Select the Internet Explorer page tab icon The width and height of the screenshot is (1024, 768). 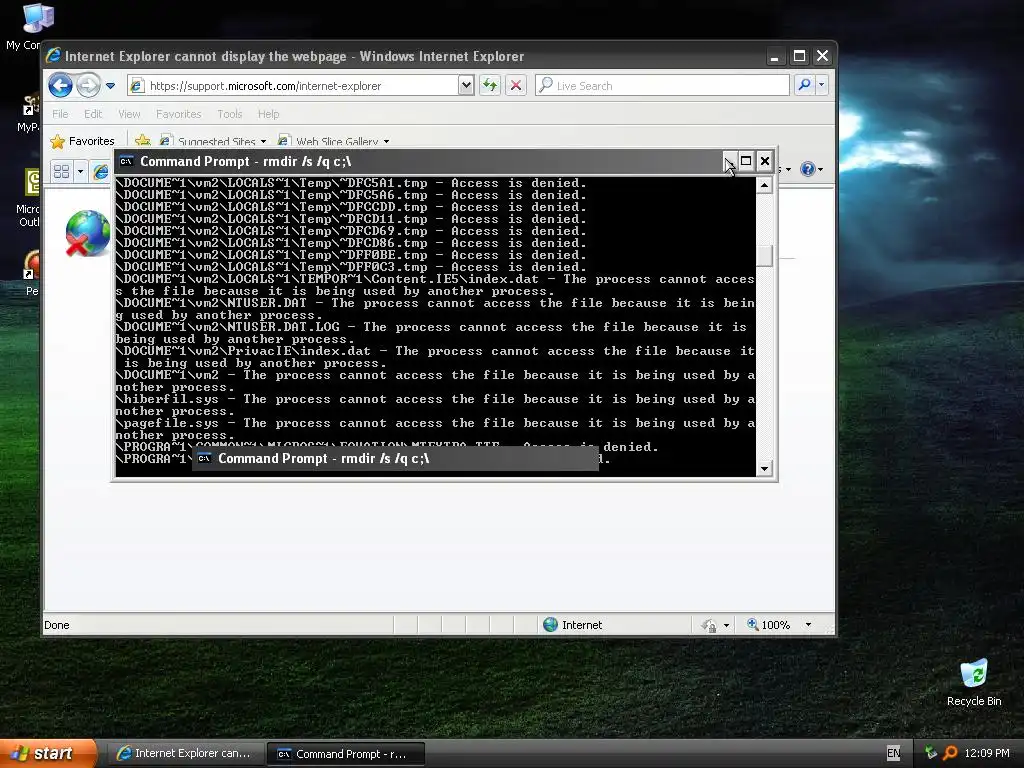[x=101, y=172]
